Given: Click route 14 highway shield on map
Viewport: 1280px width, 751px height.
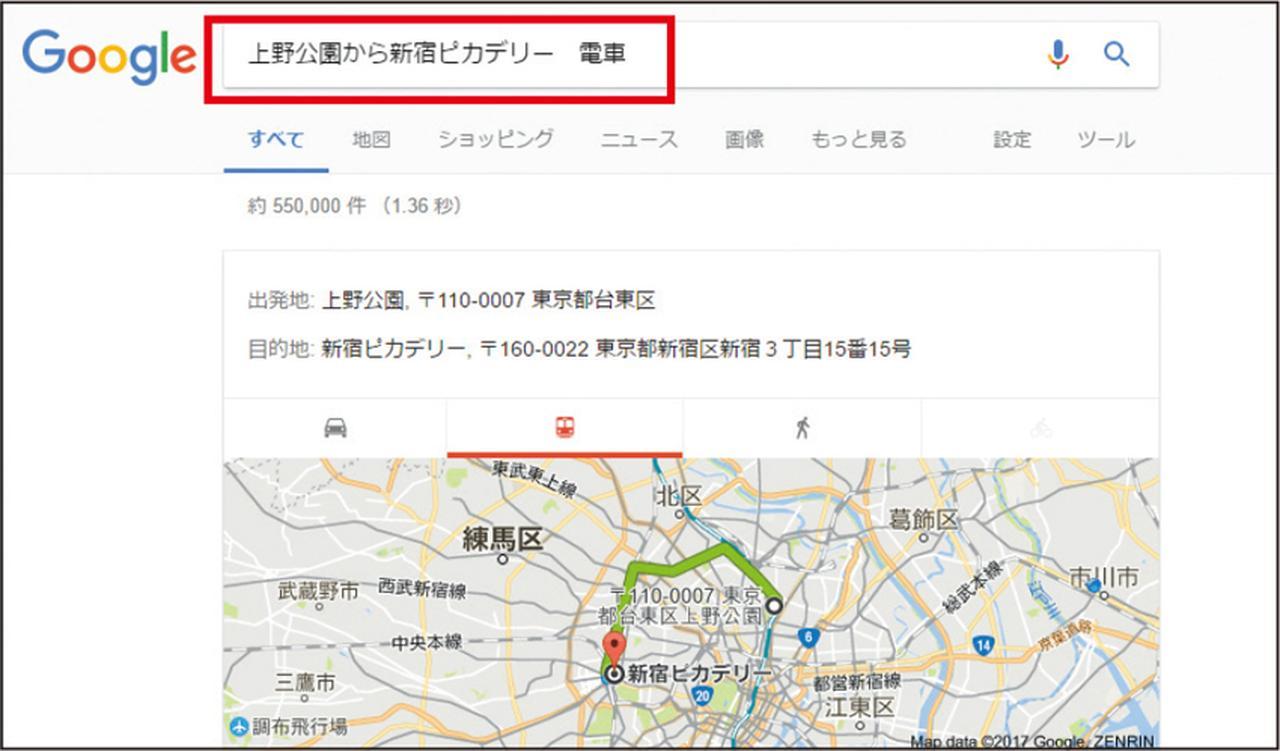Looking at the screenshot, I should pos(983,646).
